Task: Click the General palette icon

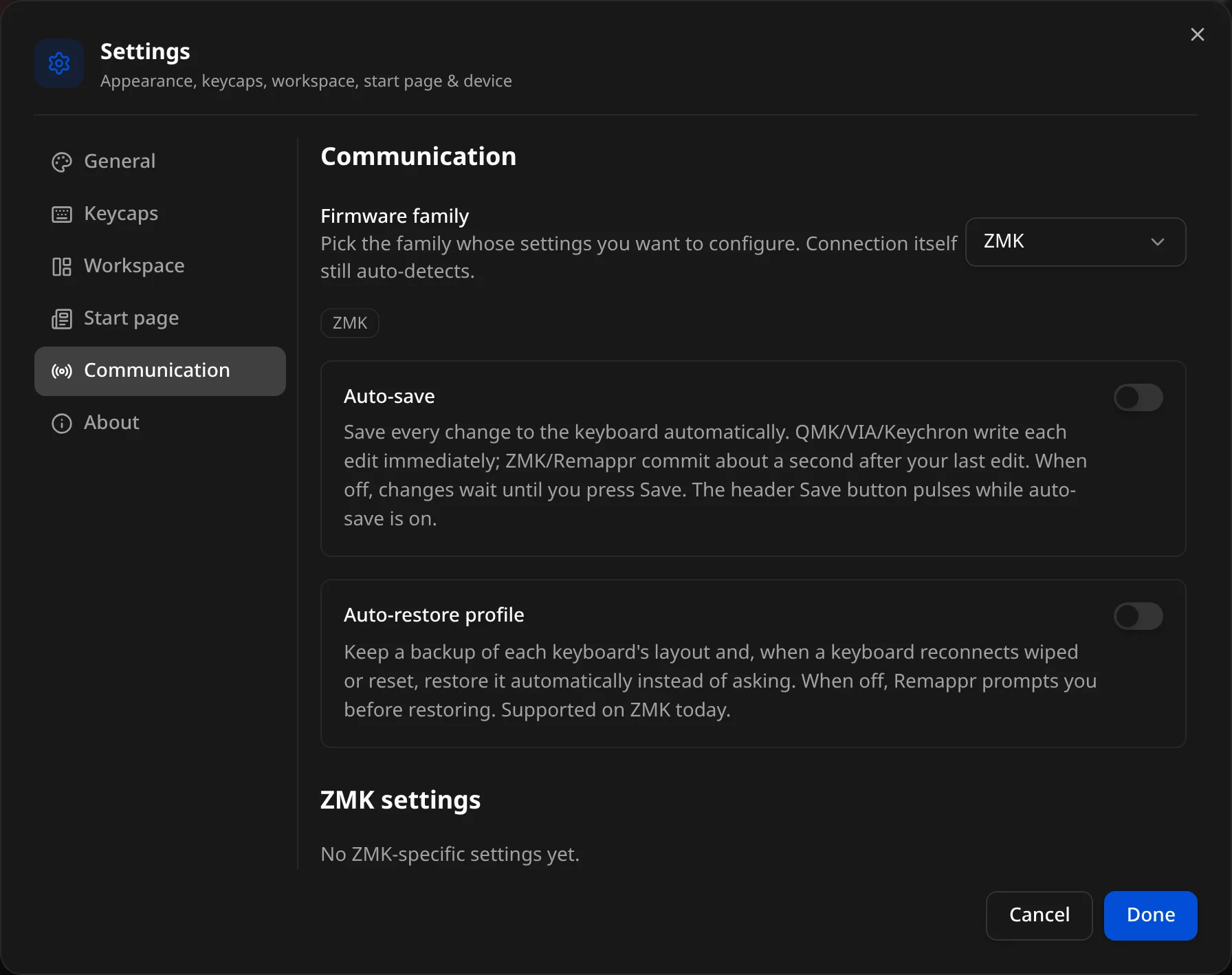Action: [x=62, y=162]
